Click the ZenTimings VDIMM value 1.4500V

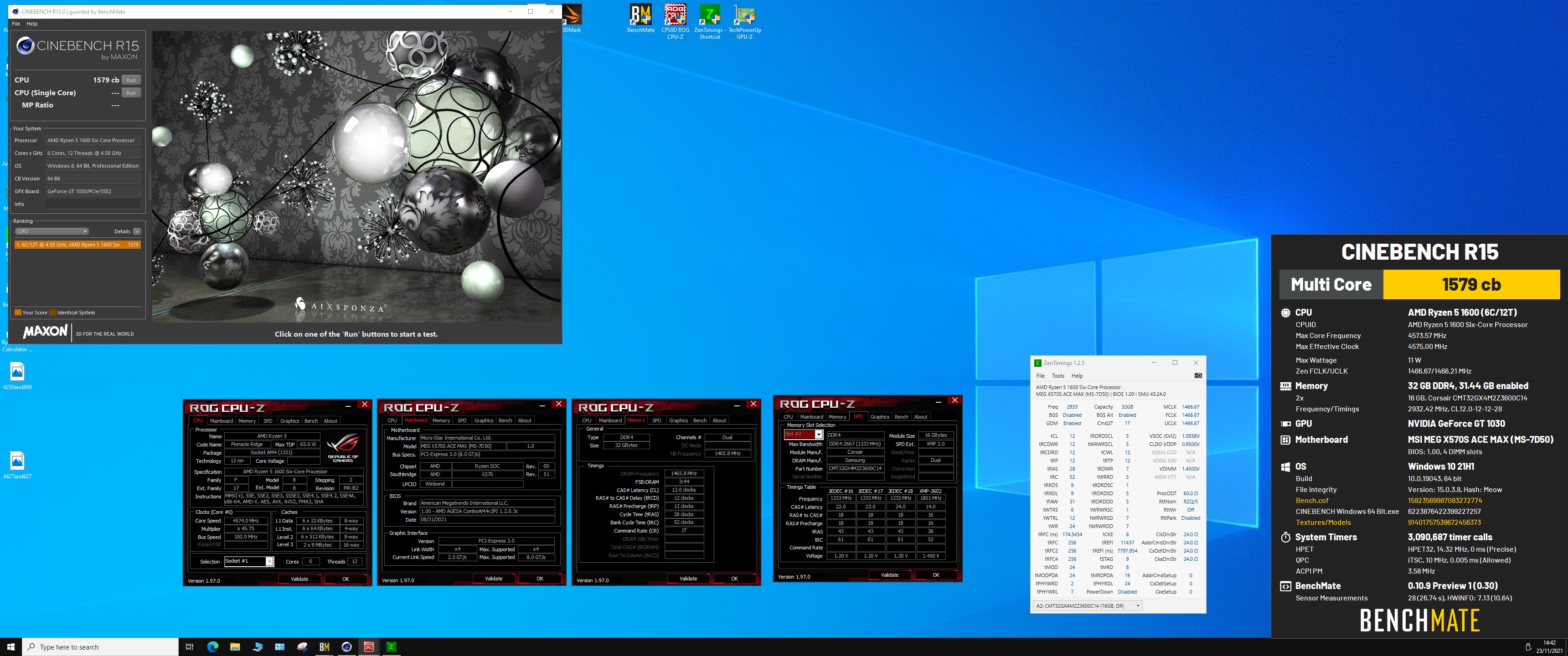1190,469
